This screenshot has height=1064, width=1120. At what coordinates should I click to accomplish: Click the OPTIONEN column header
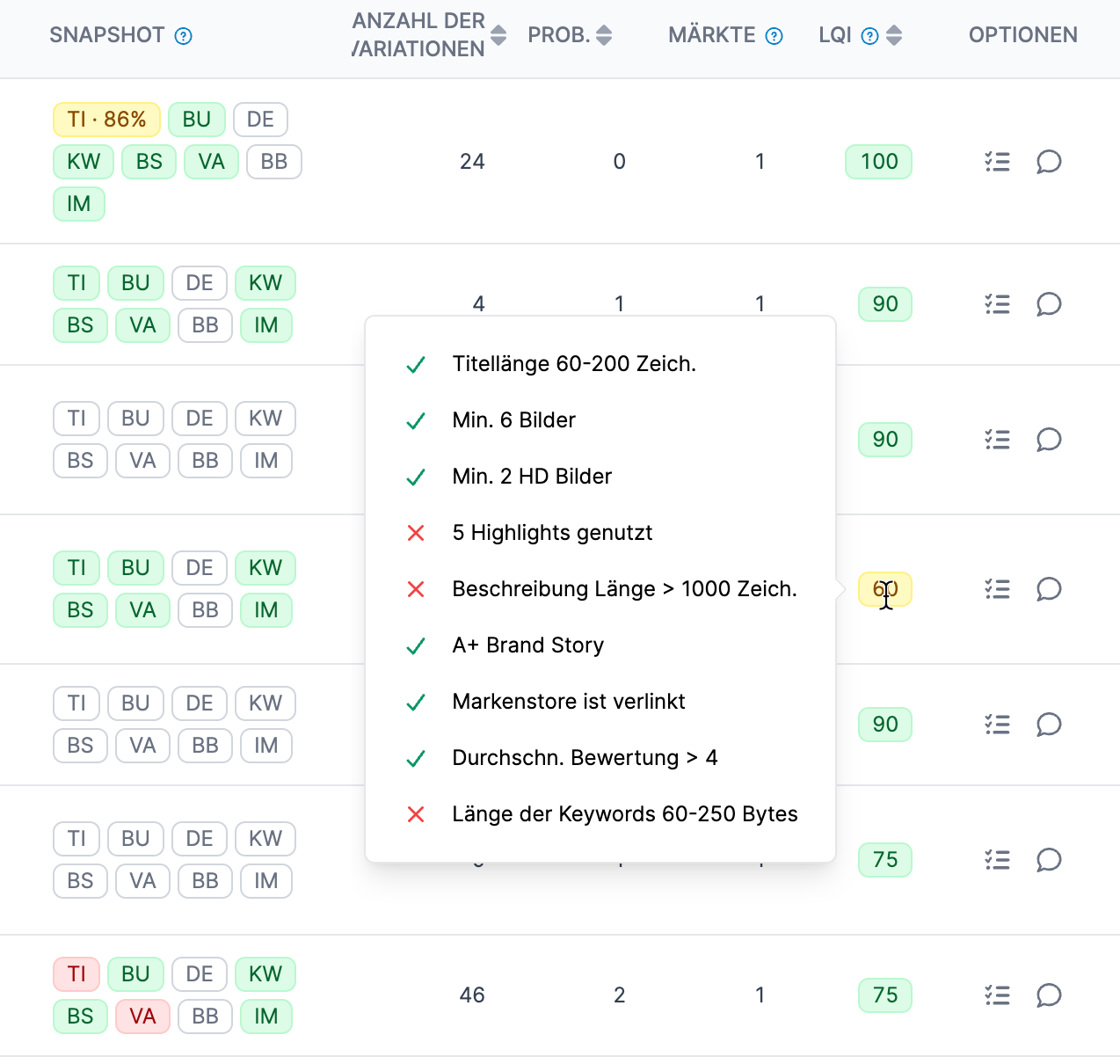(1022, 35)
